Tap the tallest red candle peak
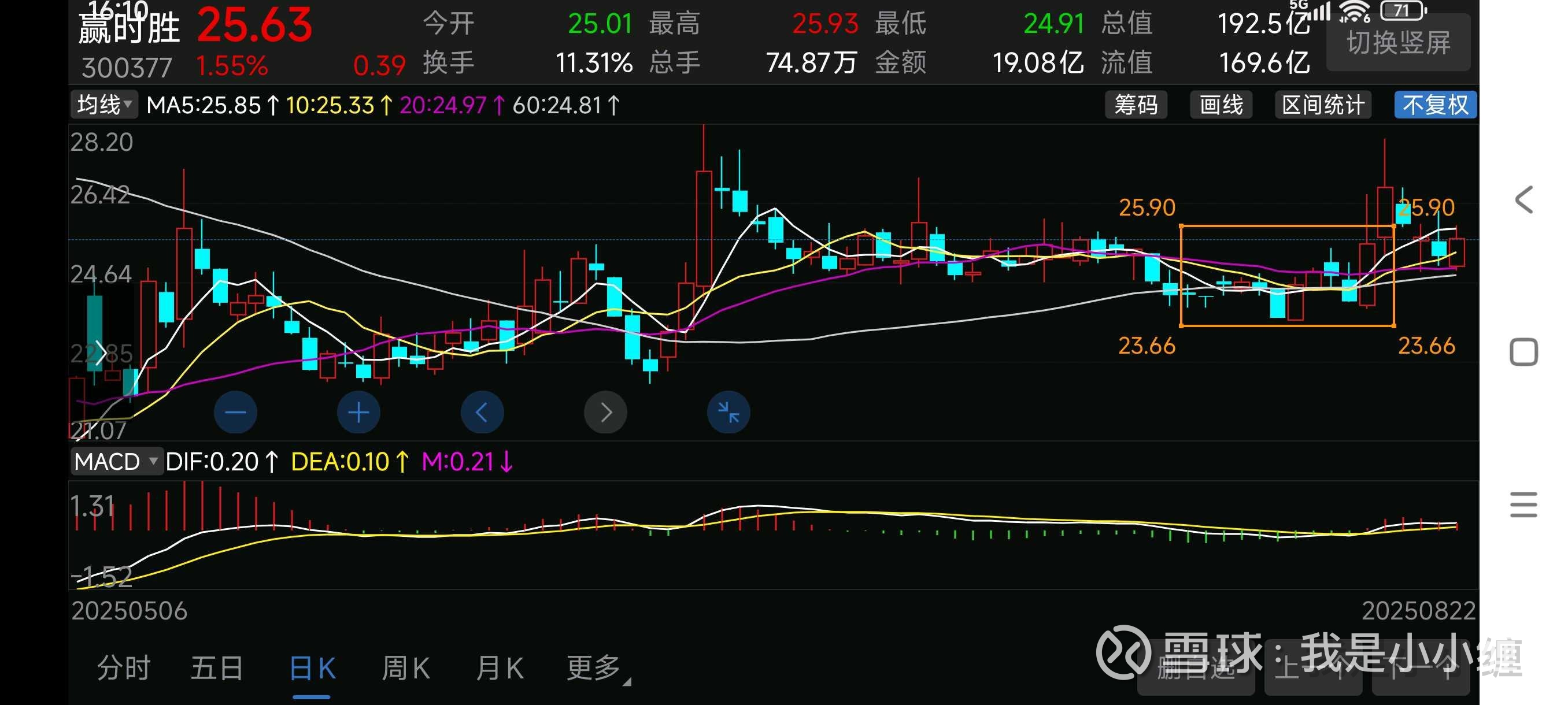Screen dimensions: 1568x705 pyautogui.click(x=704, y=207)
